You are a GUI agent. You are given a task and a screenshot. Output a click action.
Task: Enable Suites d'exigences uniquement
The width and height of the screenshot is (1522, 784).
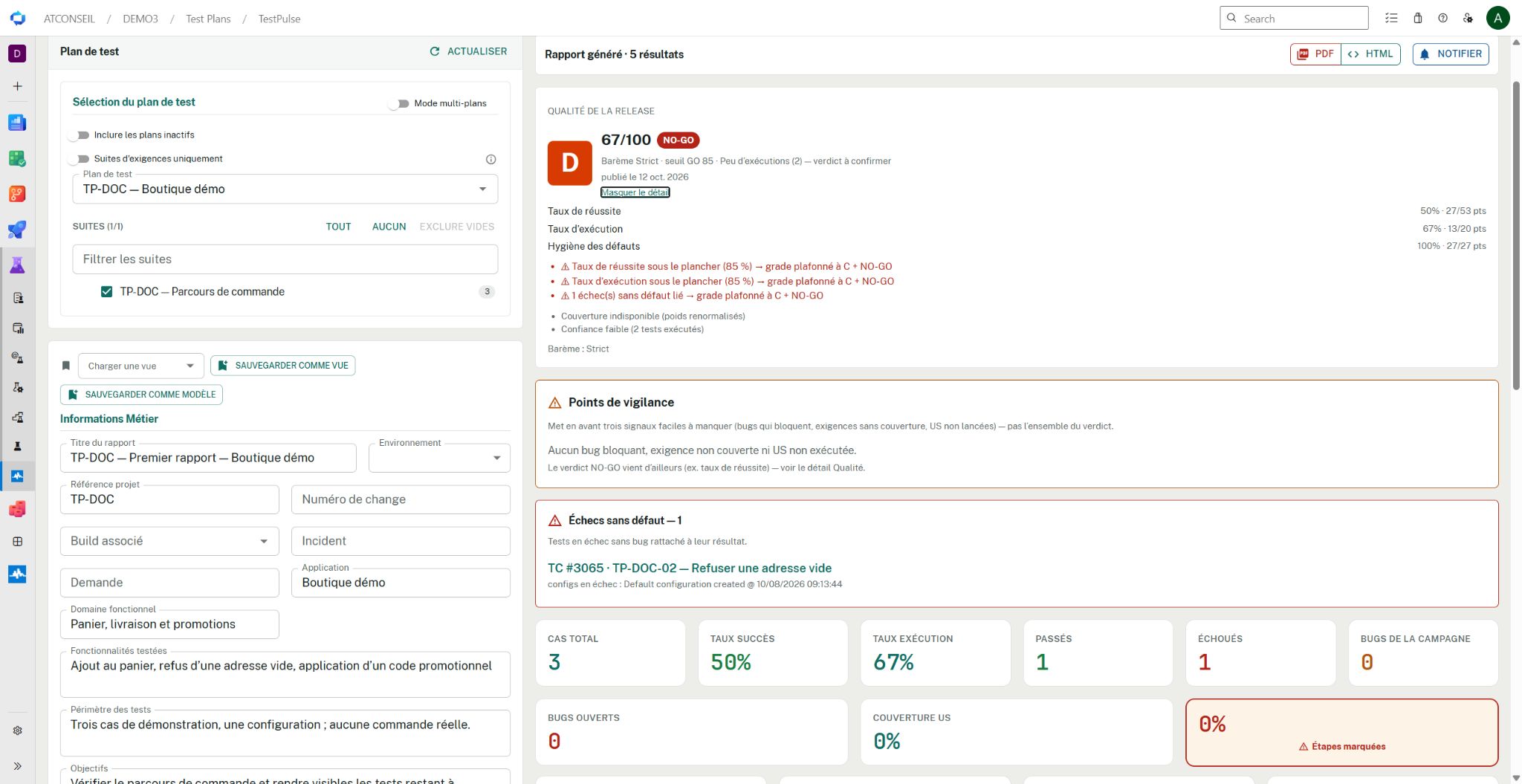coord(79,159)
